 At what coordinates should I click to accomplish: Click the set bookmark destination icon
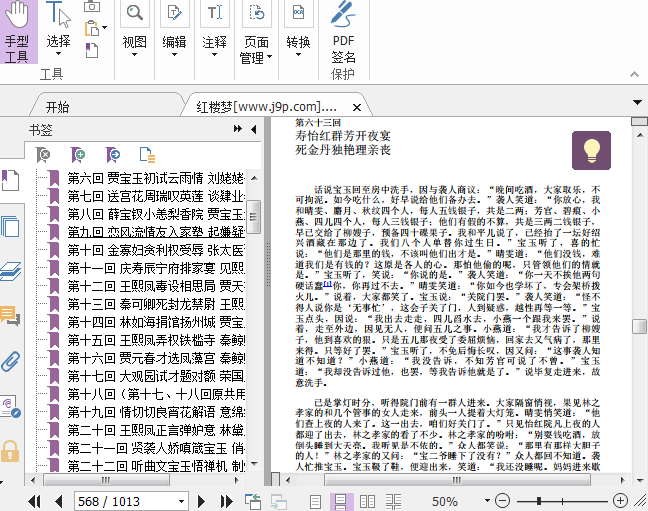point(112,155)
